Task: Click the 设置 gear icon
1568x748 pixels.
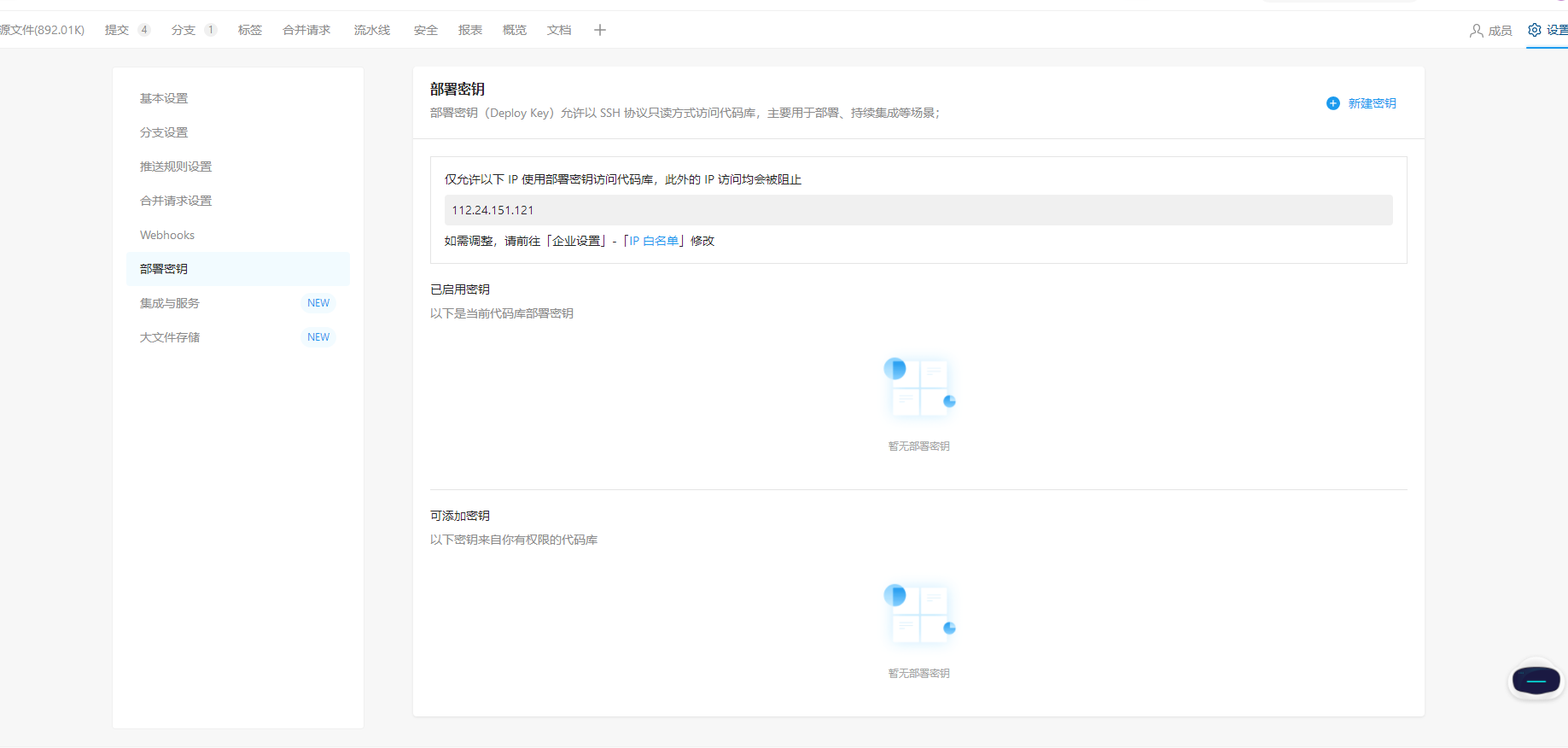Action: (1535, 30)
